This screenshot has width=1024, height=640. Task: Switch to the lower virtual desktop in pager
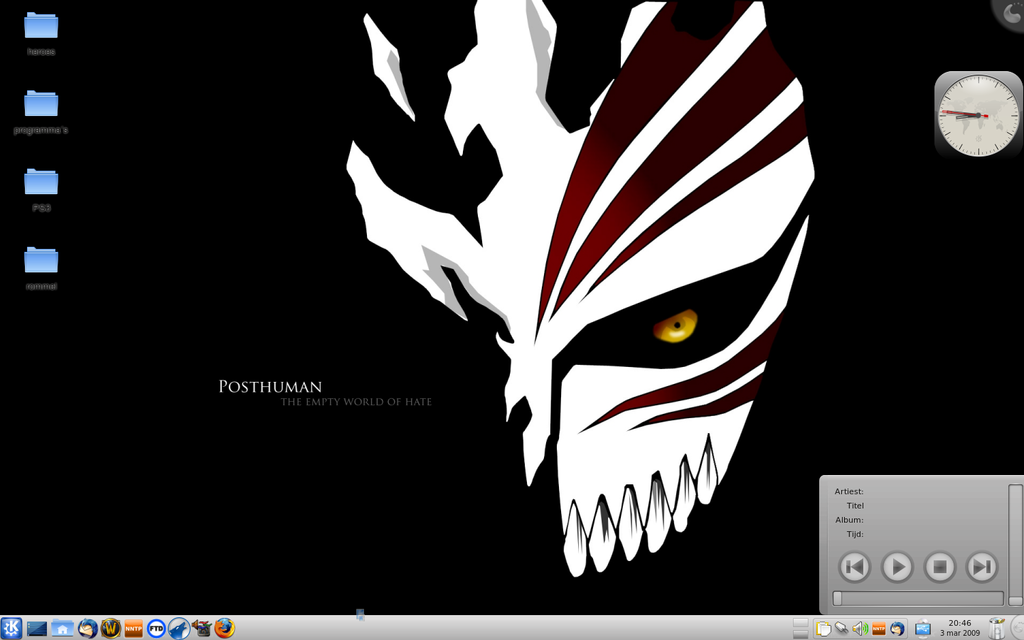[801, 634]
